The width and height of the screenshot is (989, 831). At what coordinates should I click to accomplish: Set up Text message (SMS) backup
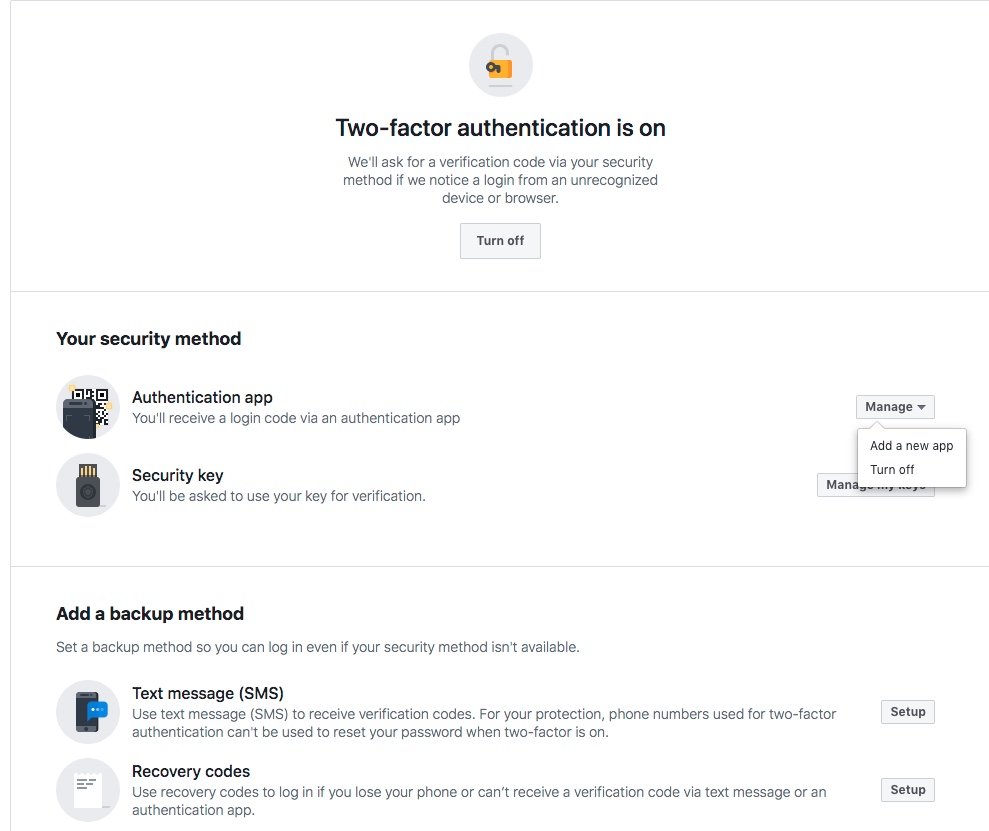907,712
